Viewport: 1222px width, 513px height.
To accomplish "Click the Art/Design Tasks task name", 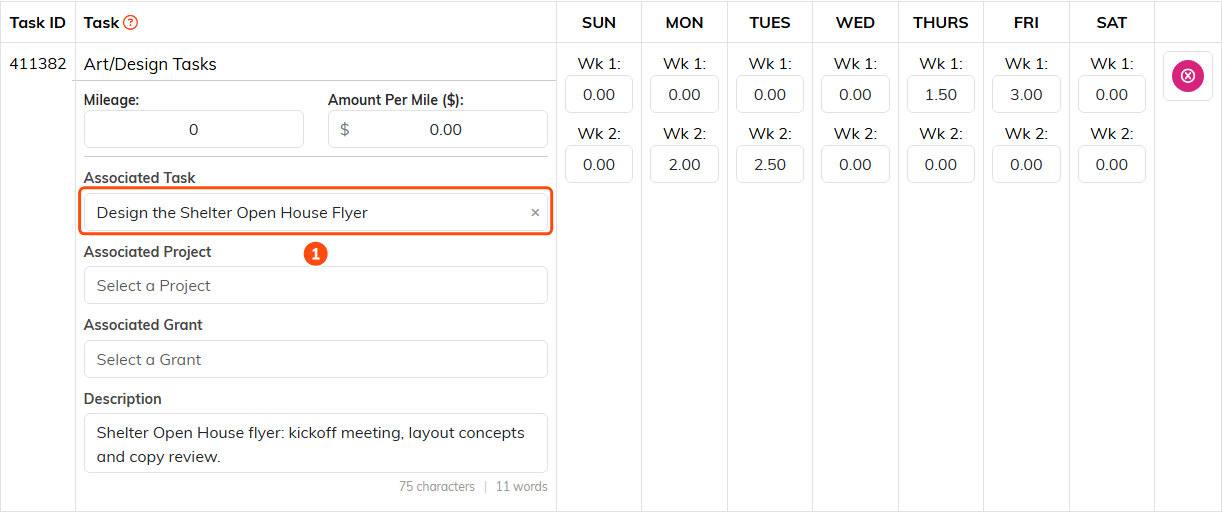I will [150, 64].
